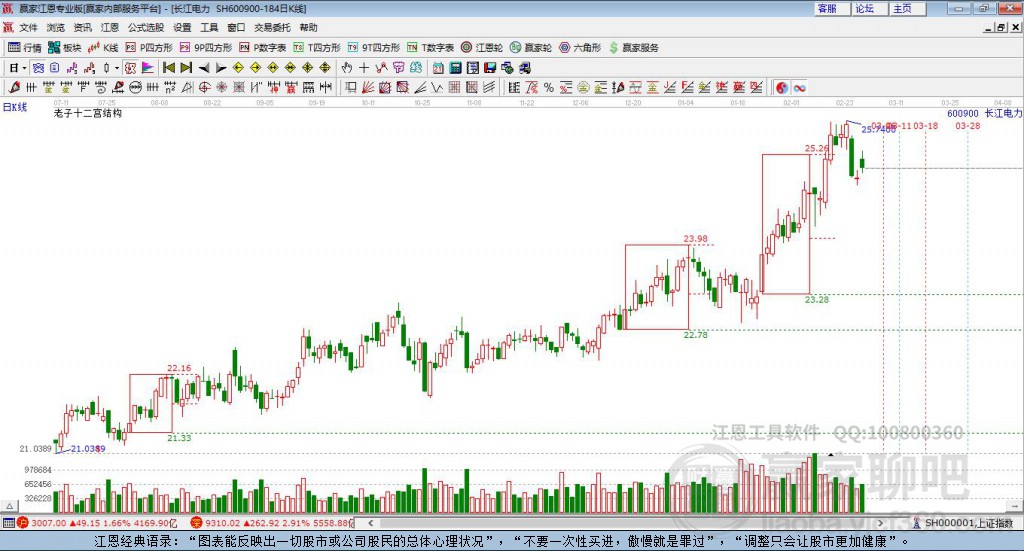
Task: Click the volume panel up-arrow expander
Action: (x=10, y=506)
